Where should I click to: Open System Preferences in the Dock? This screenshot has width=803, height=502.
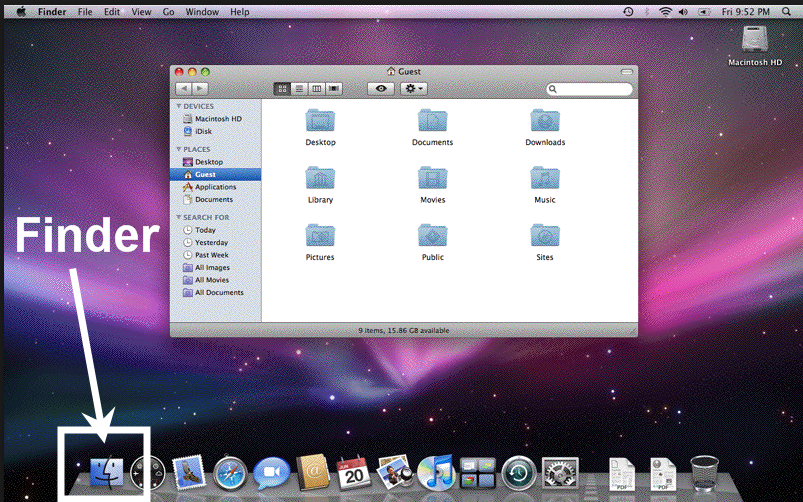[560, 472]
